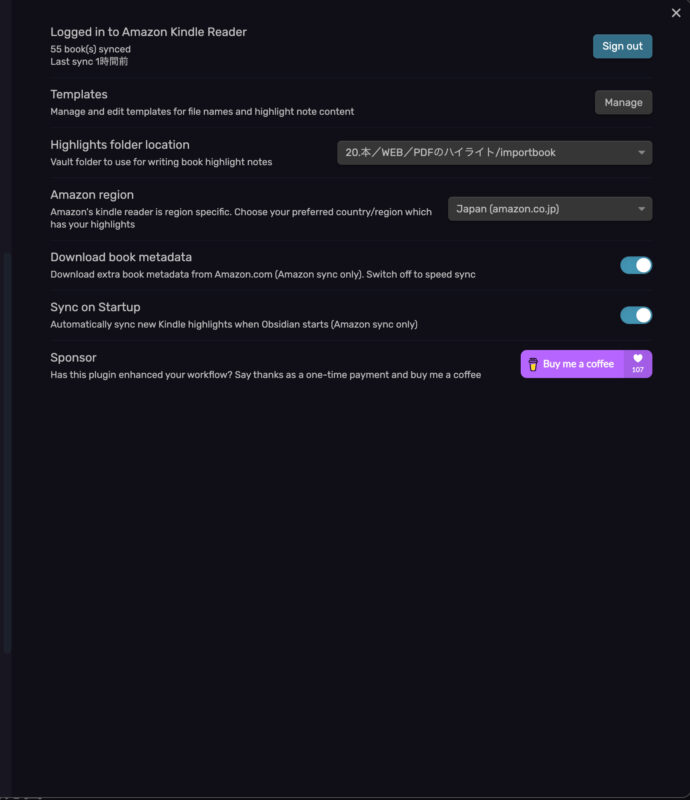Select the Templates setting title
This screenshot has width=690, height=800.
click(x=79, y=94)
